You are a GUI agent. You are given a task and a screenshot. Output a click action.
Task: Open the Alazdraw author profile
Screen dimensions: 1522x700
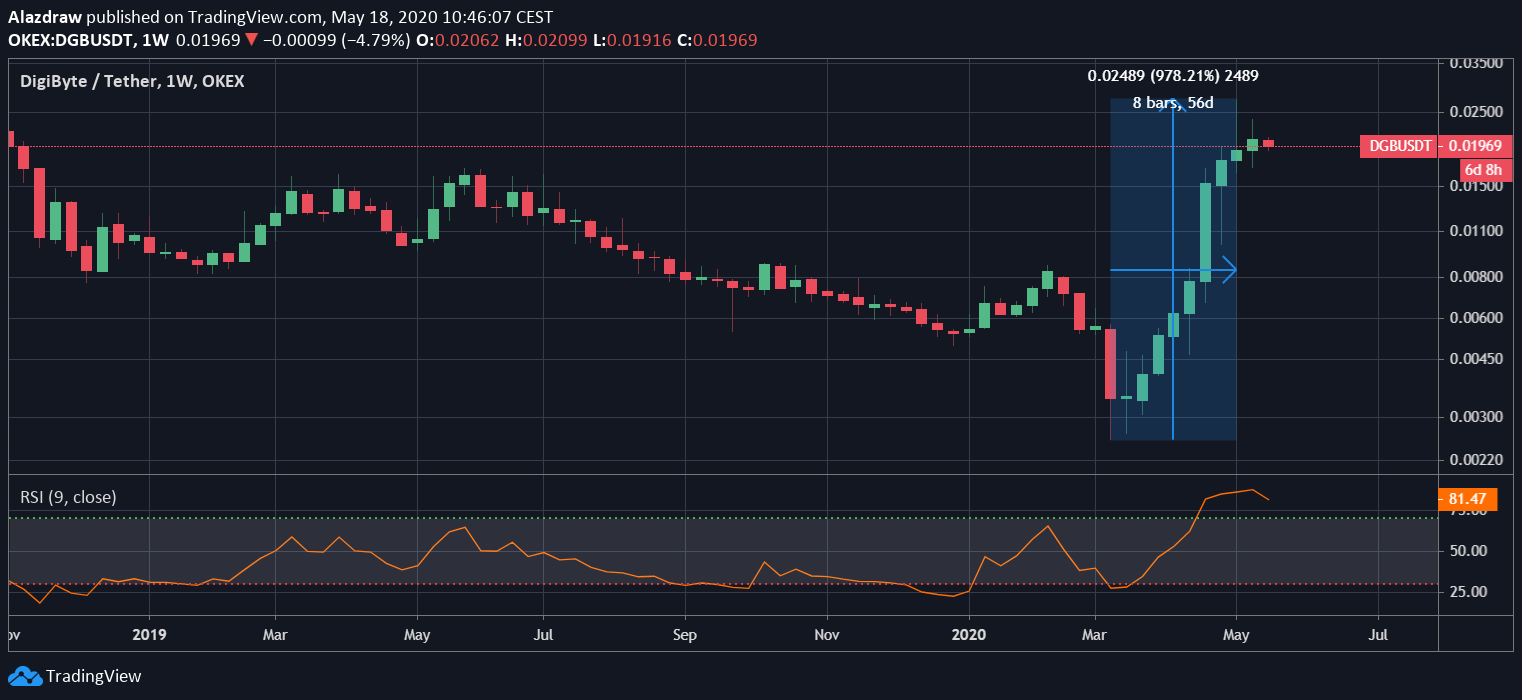(47, 16)
